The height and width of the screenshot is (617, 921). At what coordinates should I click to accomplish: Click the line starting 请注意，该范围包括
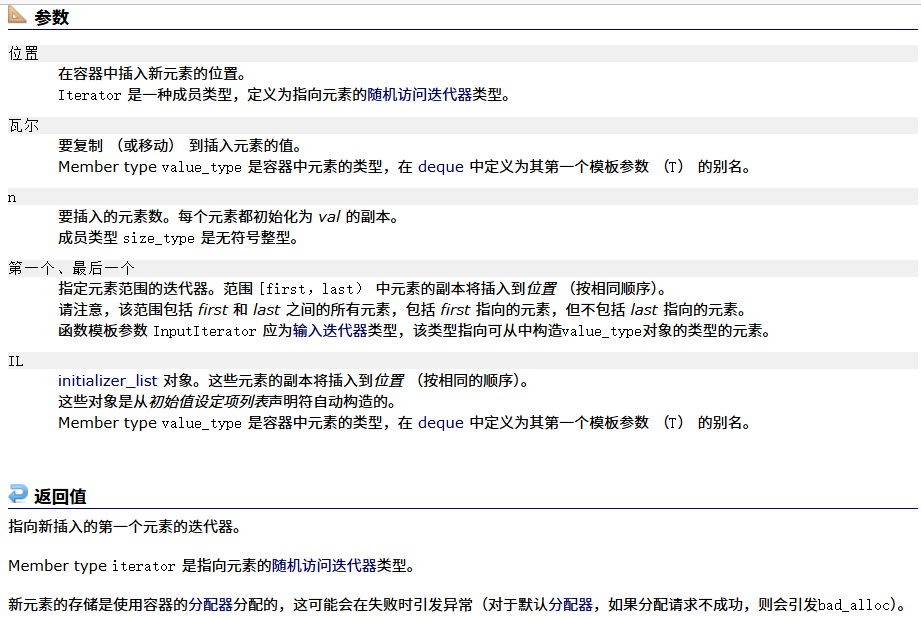coord(403,310)
